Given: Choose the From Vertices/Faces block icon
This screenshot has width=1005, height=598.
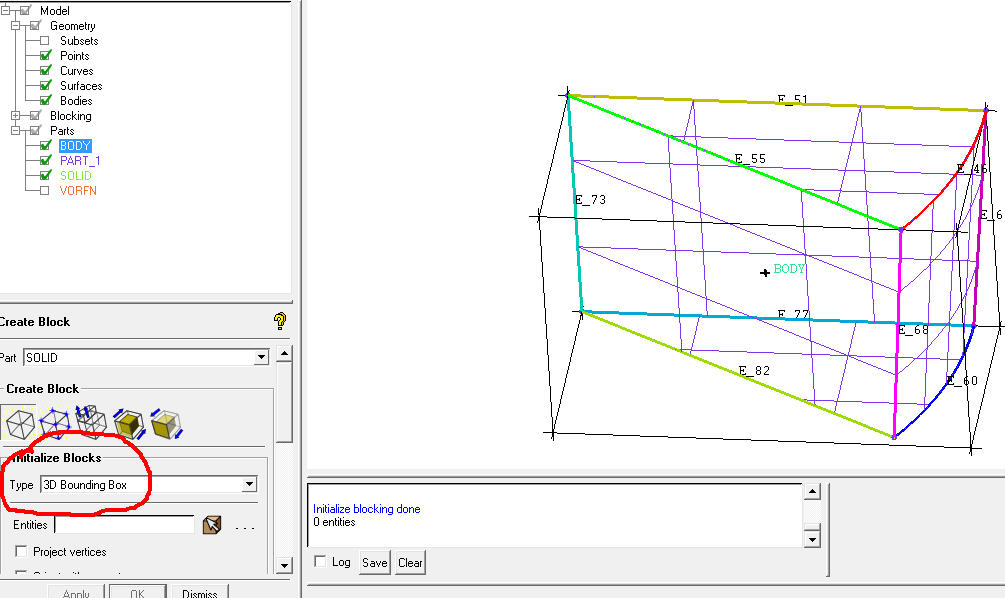Looking at the screenshot, I should click(x=54, y=424).
